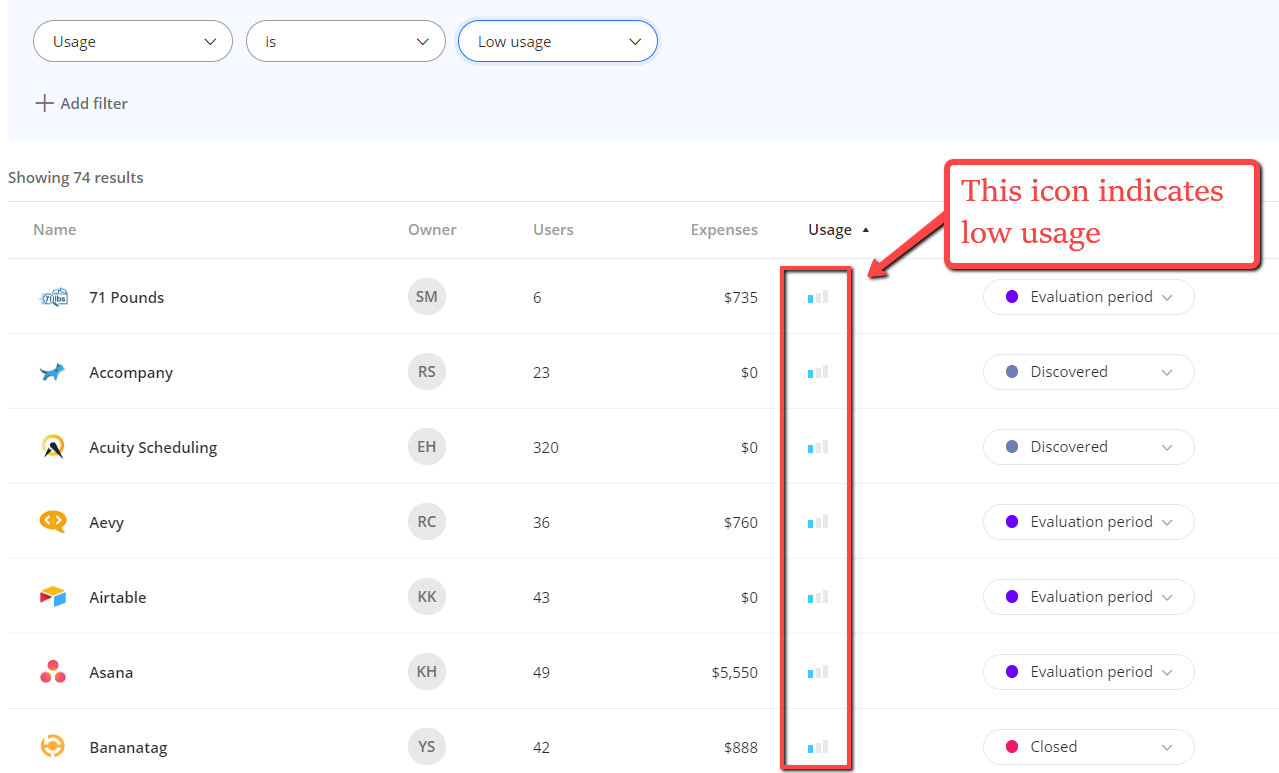Open the Aevy app name
The image size is (1279, 773).
tap(107, 523)
